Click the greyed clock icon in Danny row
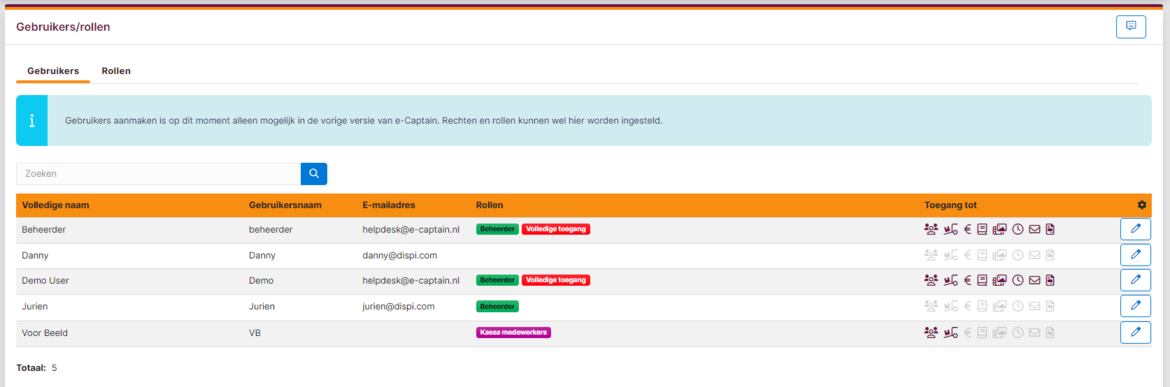Image resolution: width=1170 pixels, height=387 pixels. (x=1018, y=255)
